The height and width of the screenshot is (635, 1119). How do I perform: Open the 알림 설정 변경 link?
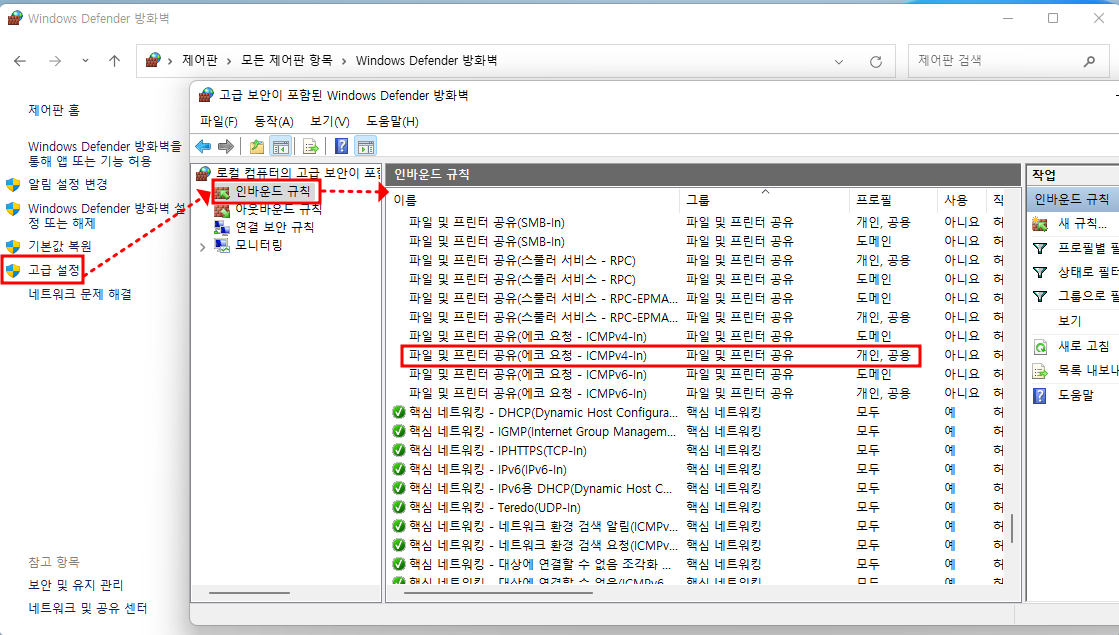click(x=68, y=184)
